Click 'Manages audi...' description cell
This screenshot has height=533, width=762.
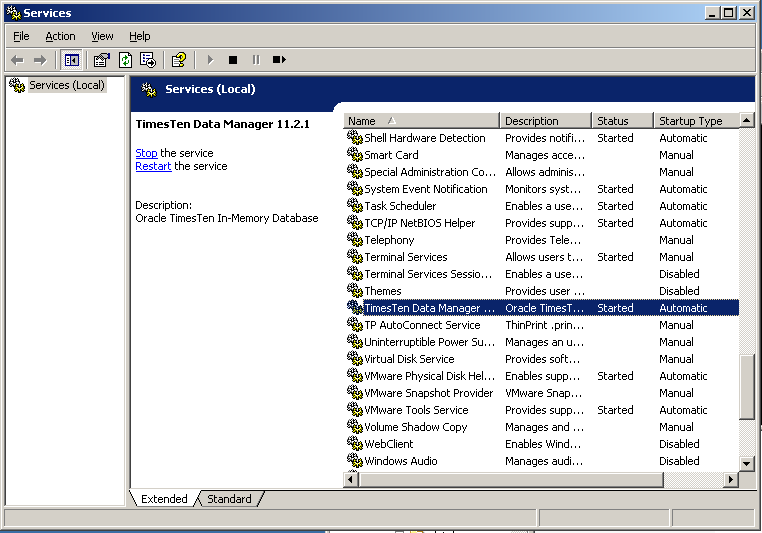[x=544, y=461]
